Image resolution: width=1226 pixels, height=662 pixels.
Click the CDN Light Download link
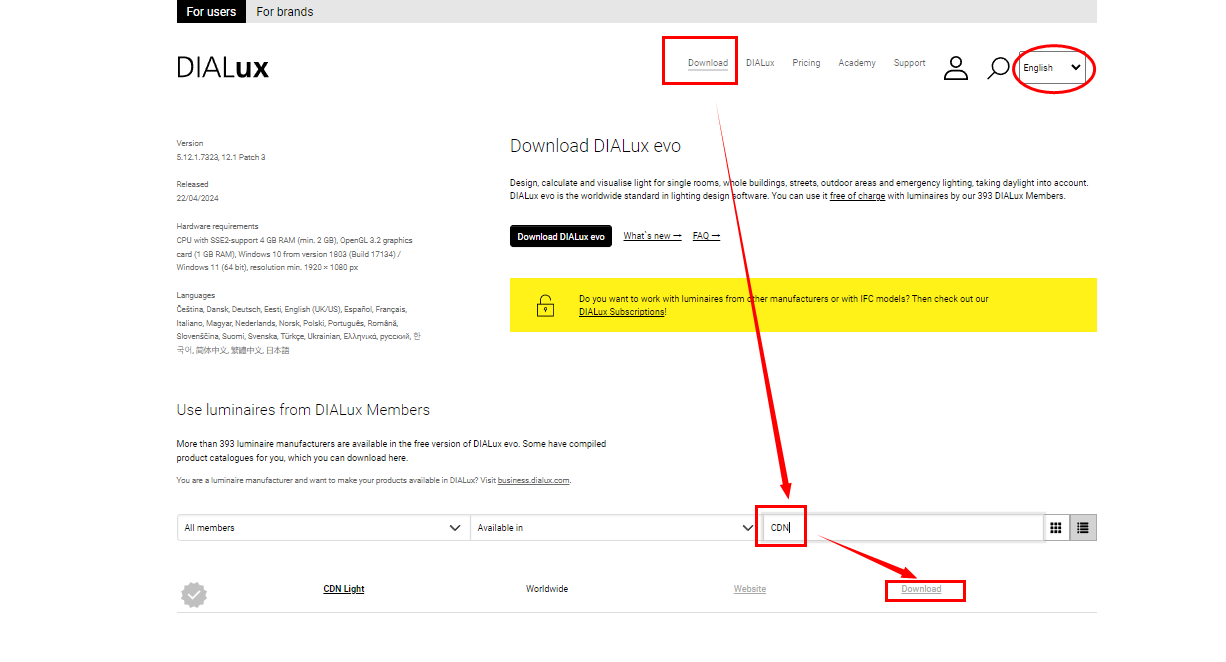[x=921, y=589]
